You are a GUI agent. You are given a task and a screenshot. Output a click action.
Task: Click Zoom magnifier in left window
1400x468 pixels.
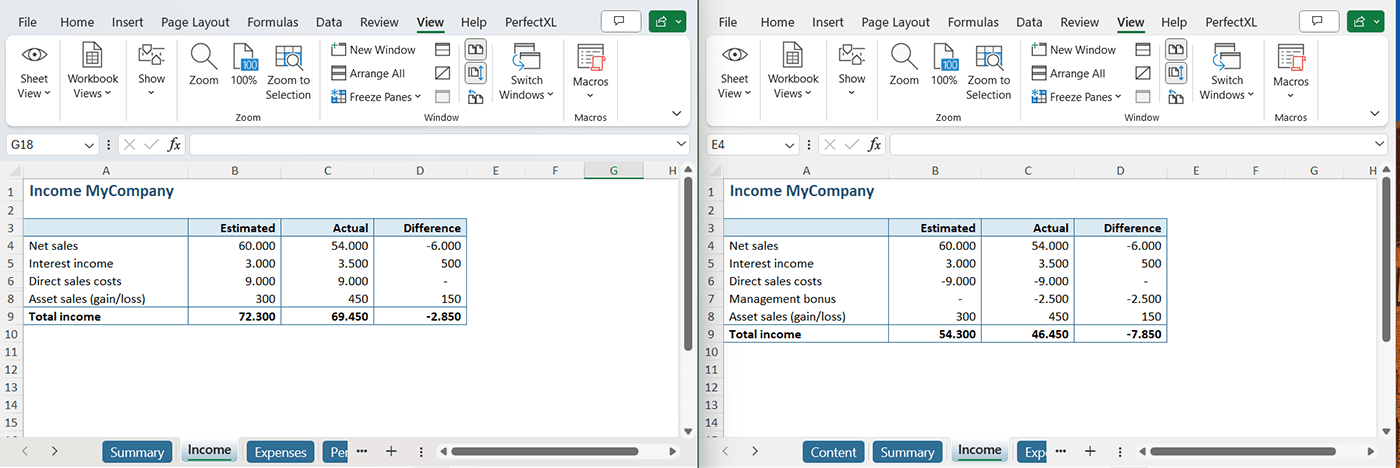pos(204,65)
